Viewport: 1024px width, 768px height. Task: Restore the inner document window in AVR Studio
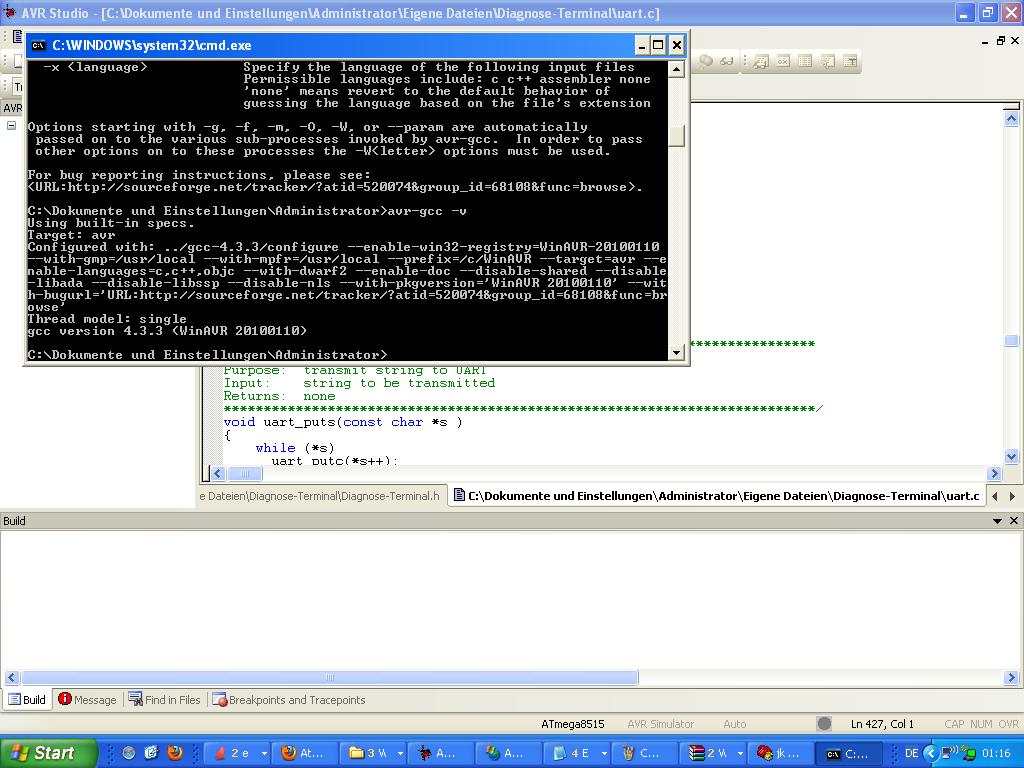(1000, 40)
